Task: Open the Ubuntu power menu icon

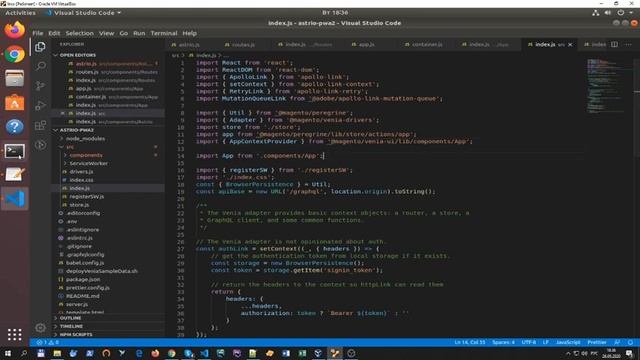Action: click(620, 13)
